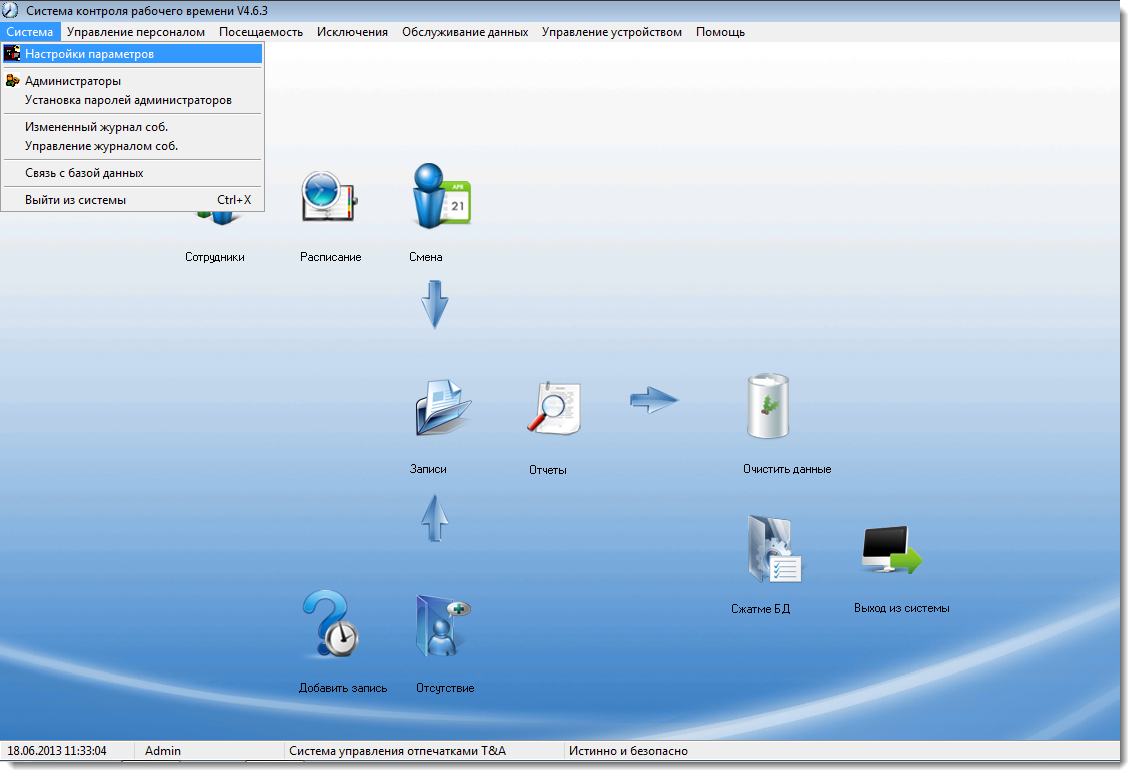Open the Помощь menu
Screen dimensions: 1135x777
[x=720, y=32]
